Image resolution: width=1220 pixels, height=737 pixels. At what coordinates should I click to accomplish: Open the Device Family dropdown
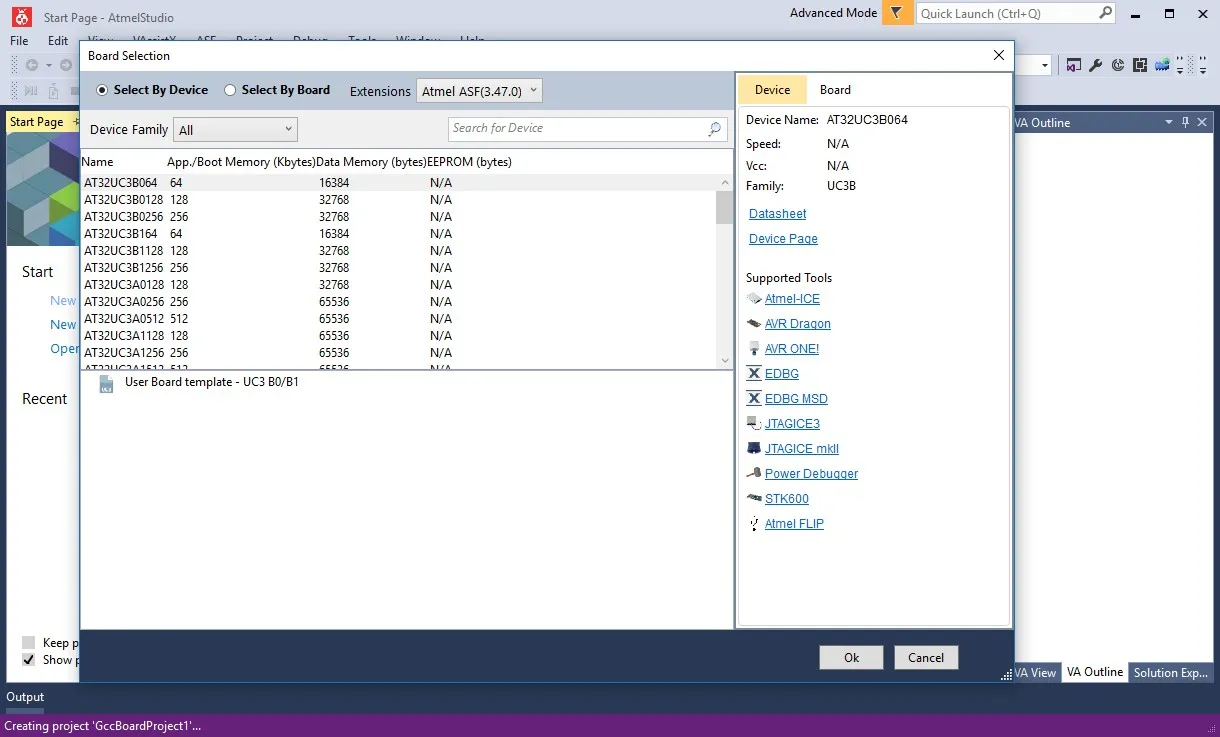(236, 130)
